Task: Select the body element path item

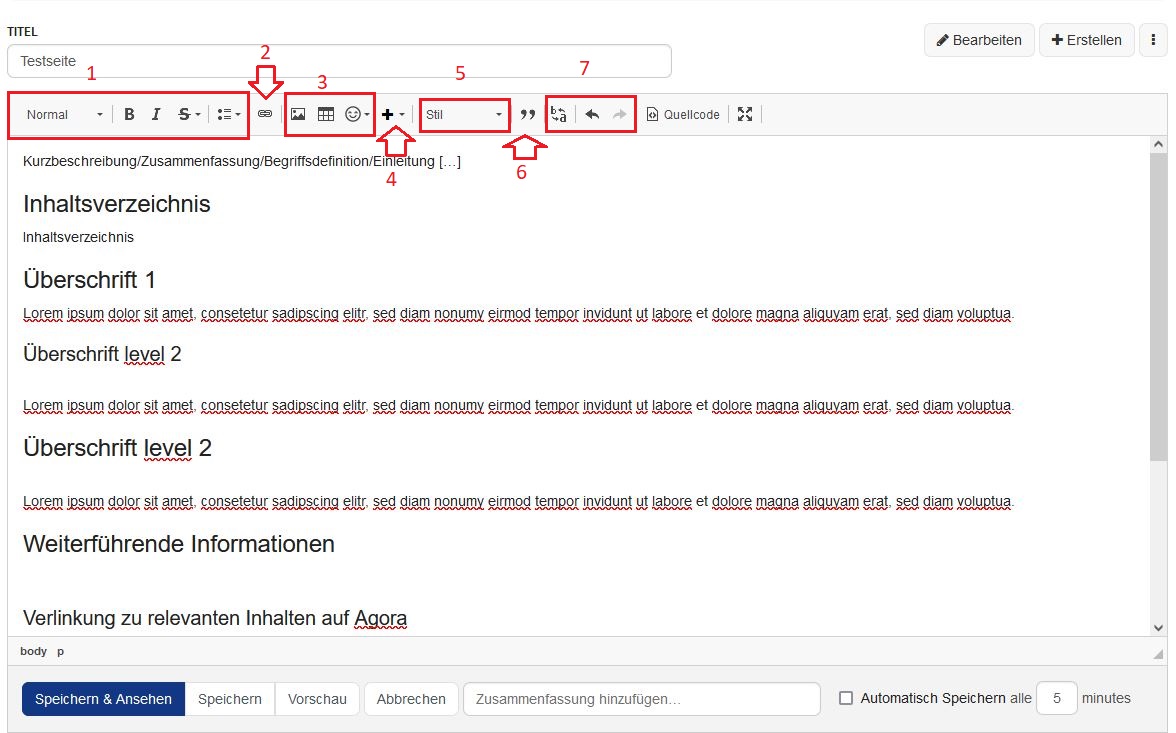Action: click(34, 651)
